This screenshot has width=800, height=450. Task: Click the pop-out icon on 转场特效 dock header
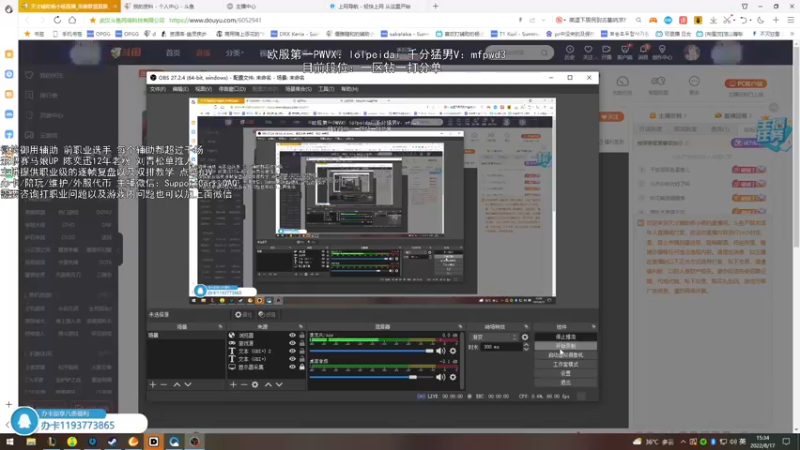(x=526, y=327)
